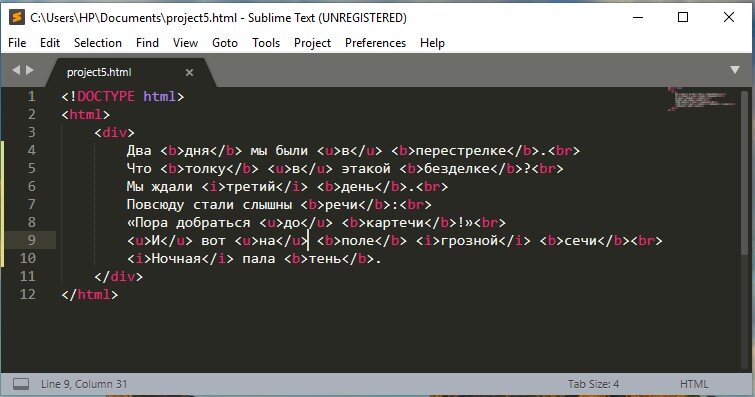Viewport: 755px width, 397px height.
Task: Select line number 2 in the gutter
Action: [31, 114]
